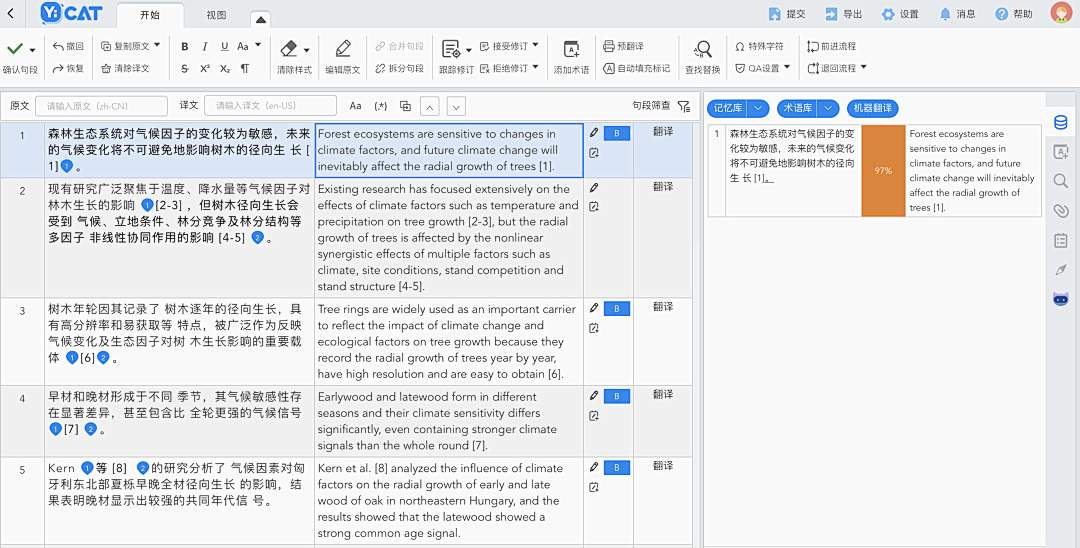Click pencil icon for segment 1
This screenshot has height=548, width=1080.
(594, 134)
